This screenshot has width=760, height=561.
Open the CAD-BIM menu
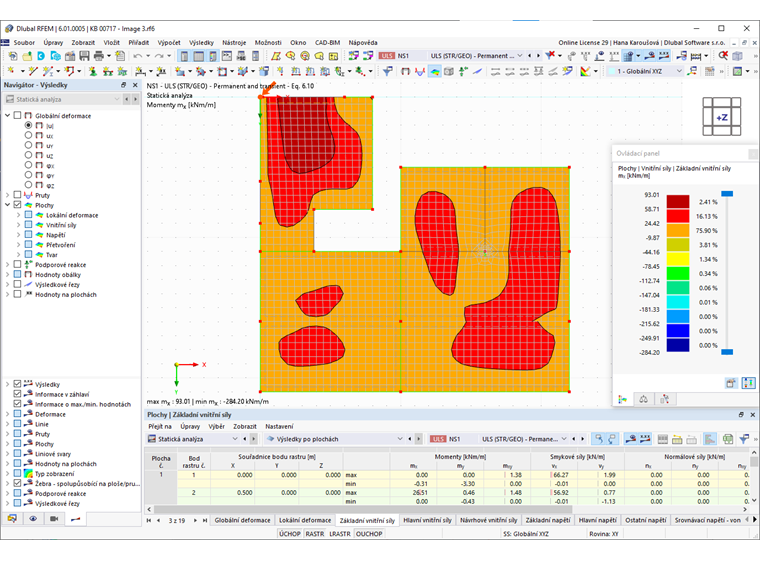328,43
